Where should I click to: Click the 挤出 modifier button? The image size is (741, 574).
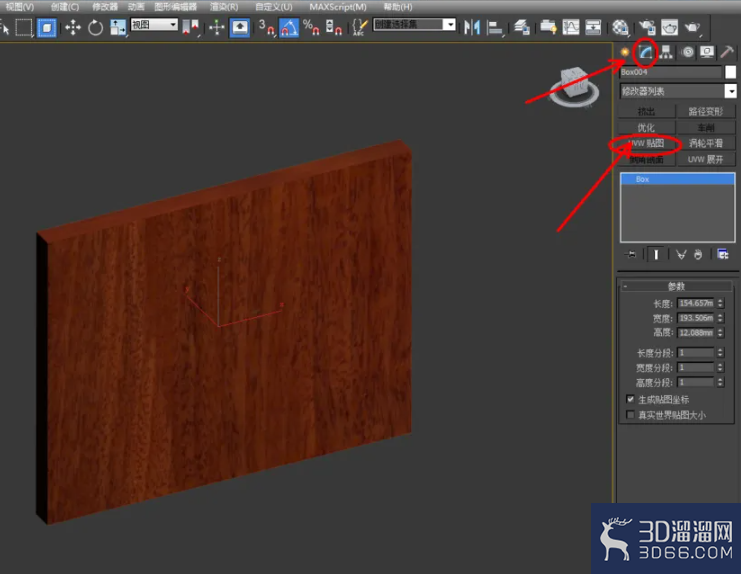[646, 111]
